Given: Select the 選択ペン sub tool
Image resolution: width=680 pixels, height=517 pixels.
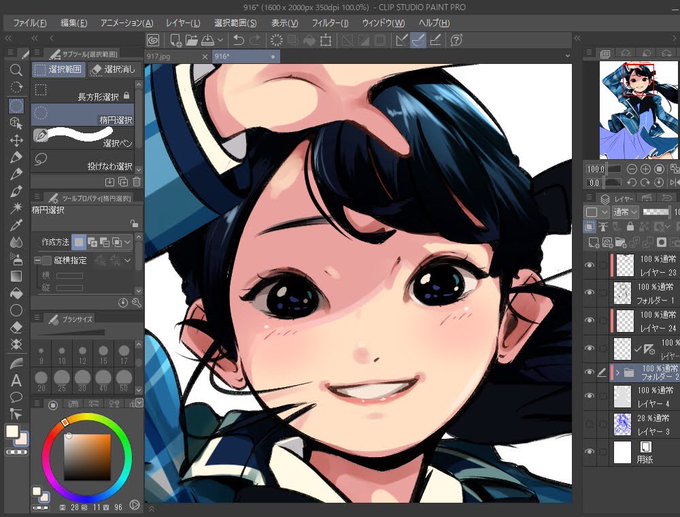Looking at the screenshot, I should click(82, 137).
